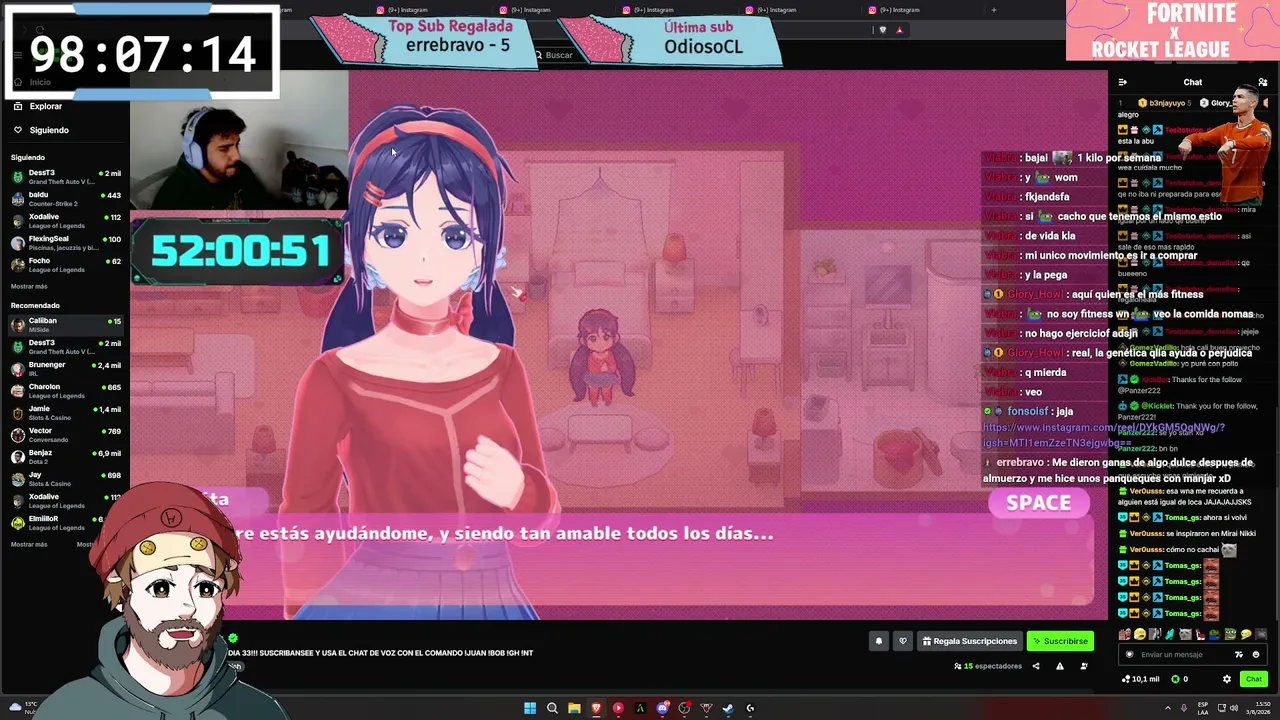Screen dimensions: 1280x720
Task: Open Brunenger IRL recommended channel
Action: [x=65, y=369]
